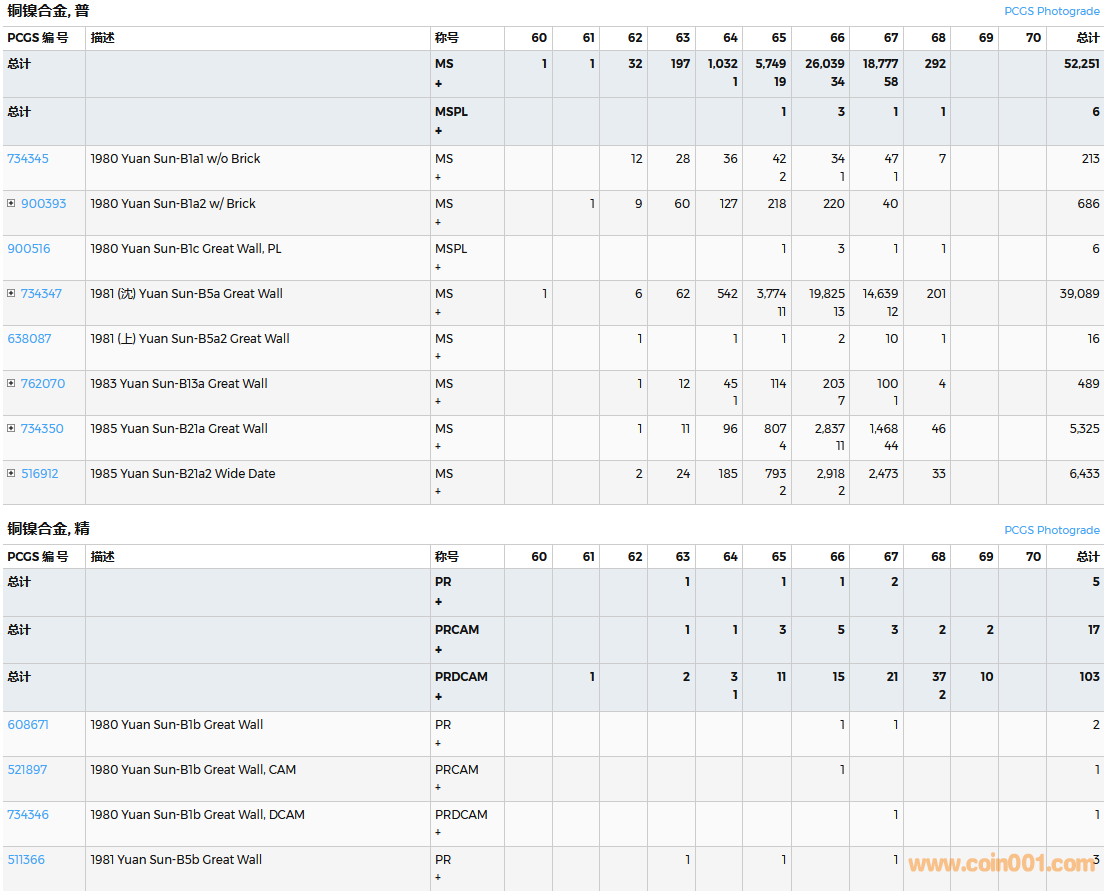The image size is (1108, 891).
Task: Open PCGS number 734345 link
Action: pos(28,158)
